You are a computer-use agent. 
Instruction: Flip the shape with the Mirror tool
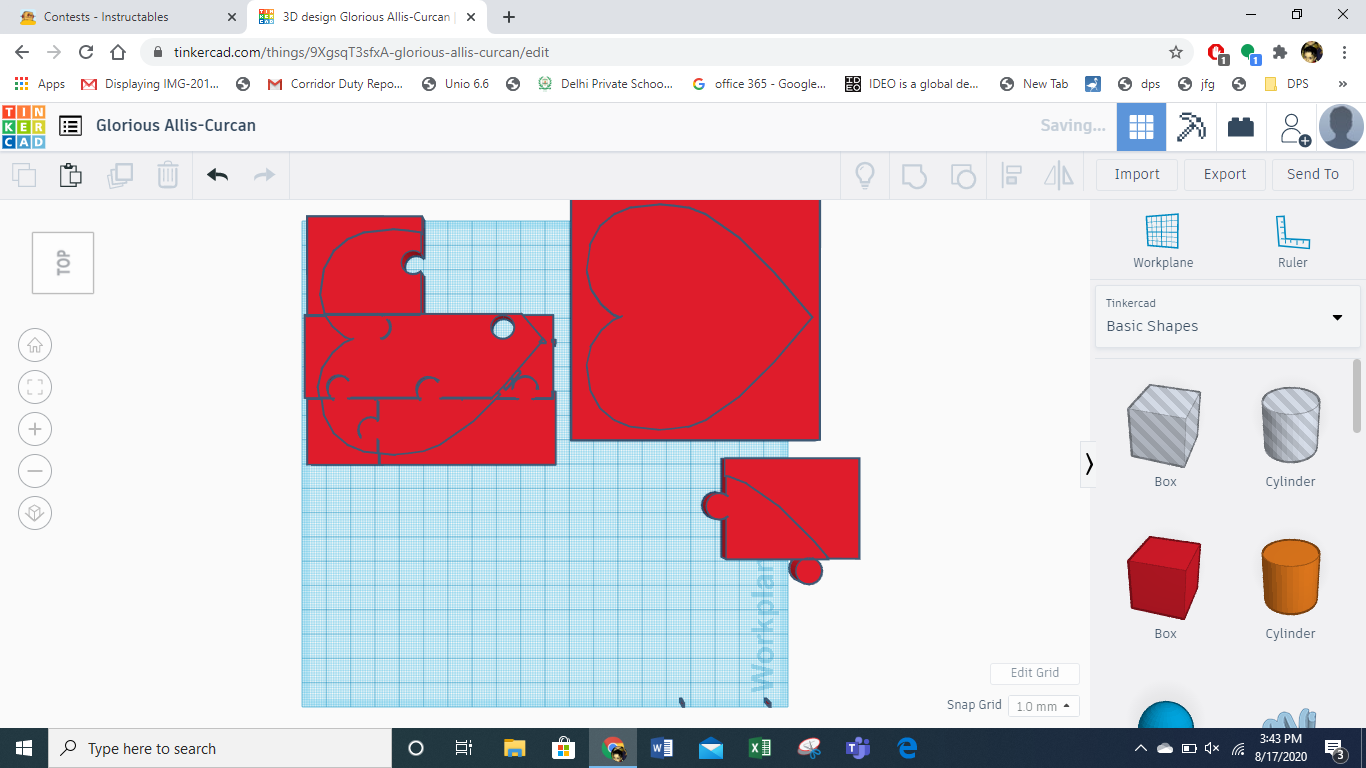click(x=1059, y=175)
